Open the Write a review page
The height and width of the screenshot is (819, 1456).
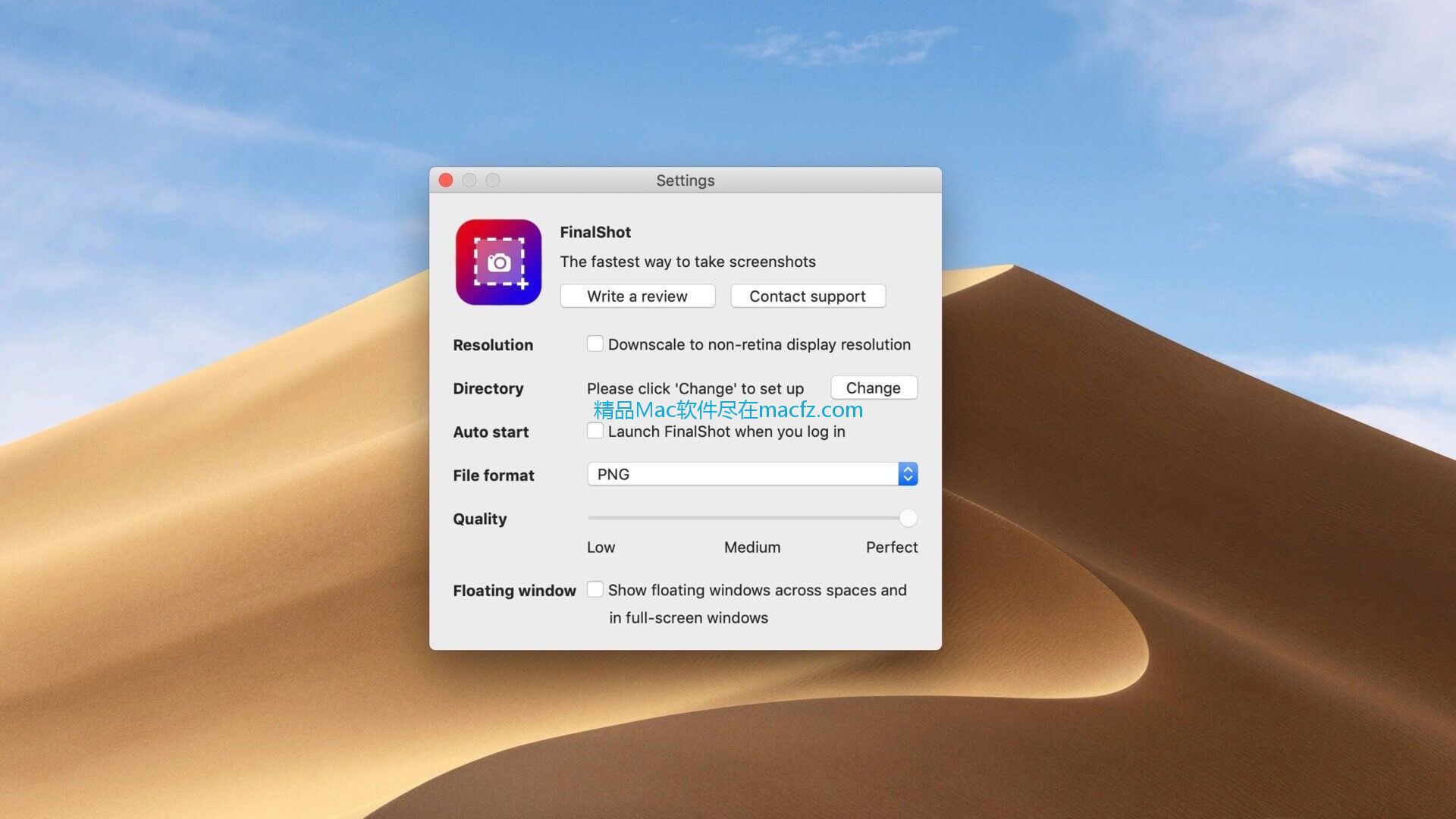point(637,297)
